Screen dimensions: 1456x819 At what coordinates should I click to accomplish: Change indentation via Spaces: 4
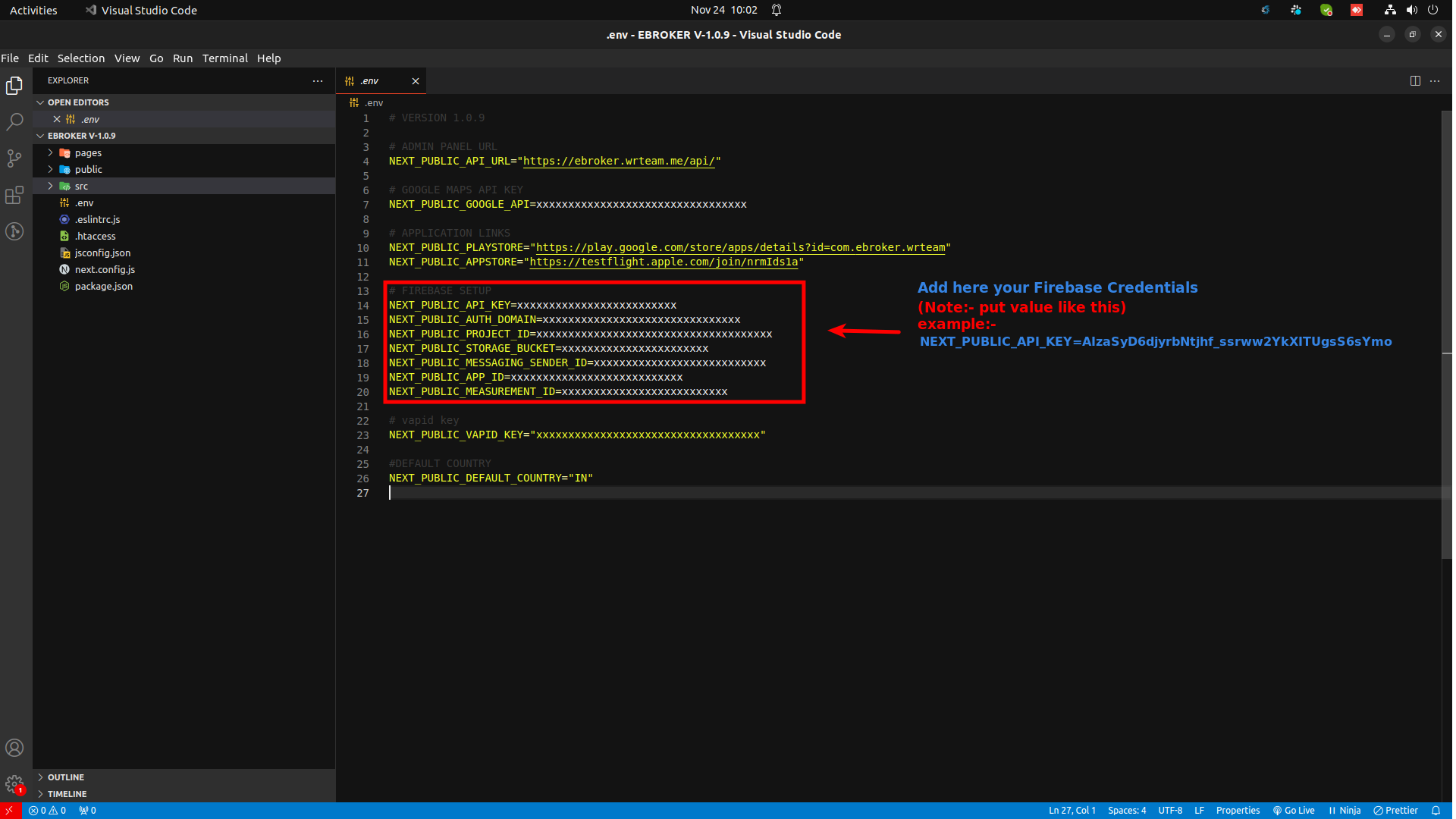point(1127,811)
